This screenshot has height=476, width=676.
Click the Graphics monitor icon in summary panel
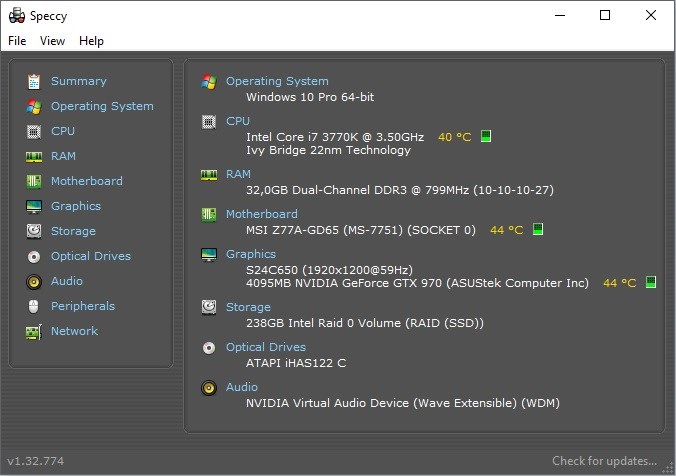[x=209, y=255]
